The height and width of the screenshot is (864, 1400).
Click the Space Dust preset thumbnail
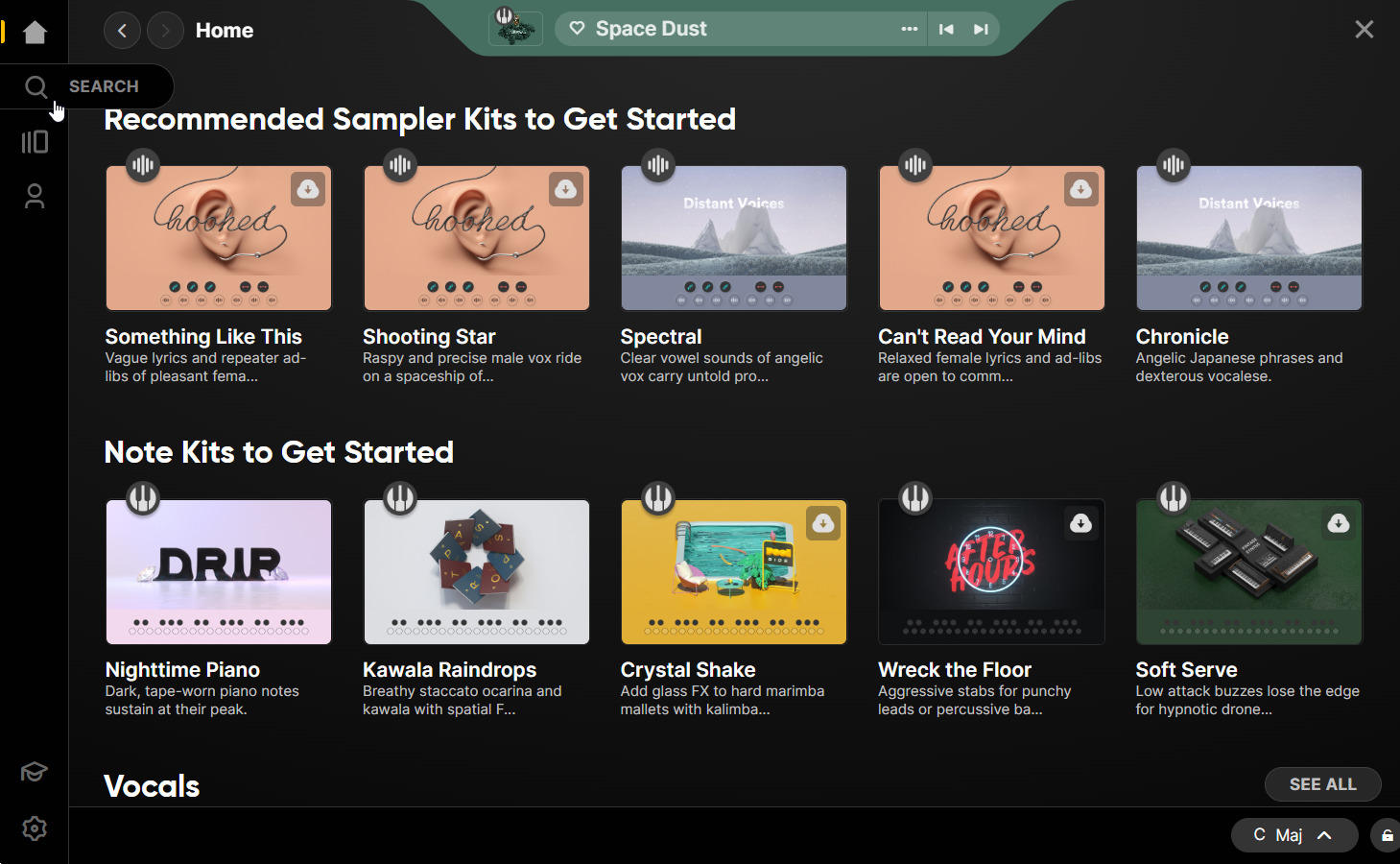[x=516, y=29]
